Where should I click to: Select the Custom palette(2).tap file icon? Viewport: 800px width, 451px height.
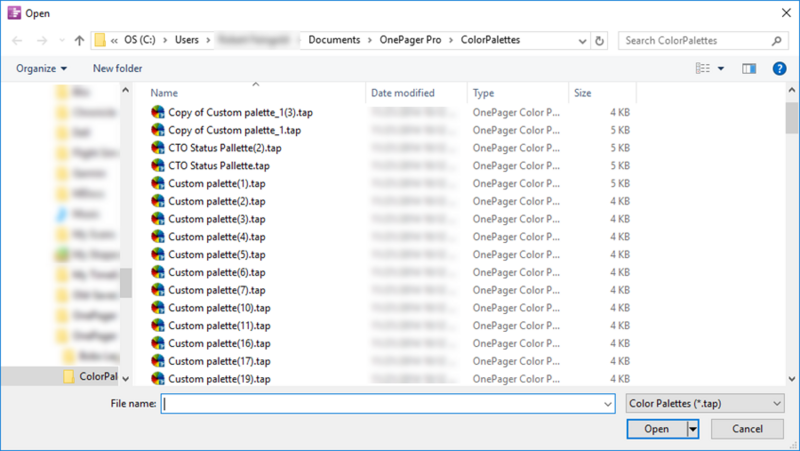pos(158,201)
